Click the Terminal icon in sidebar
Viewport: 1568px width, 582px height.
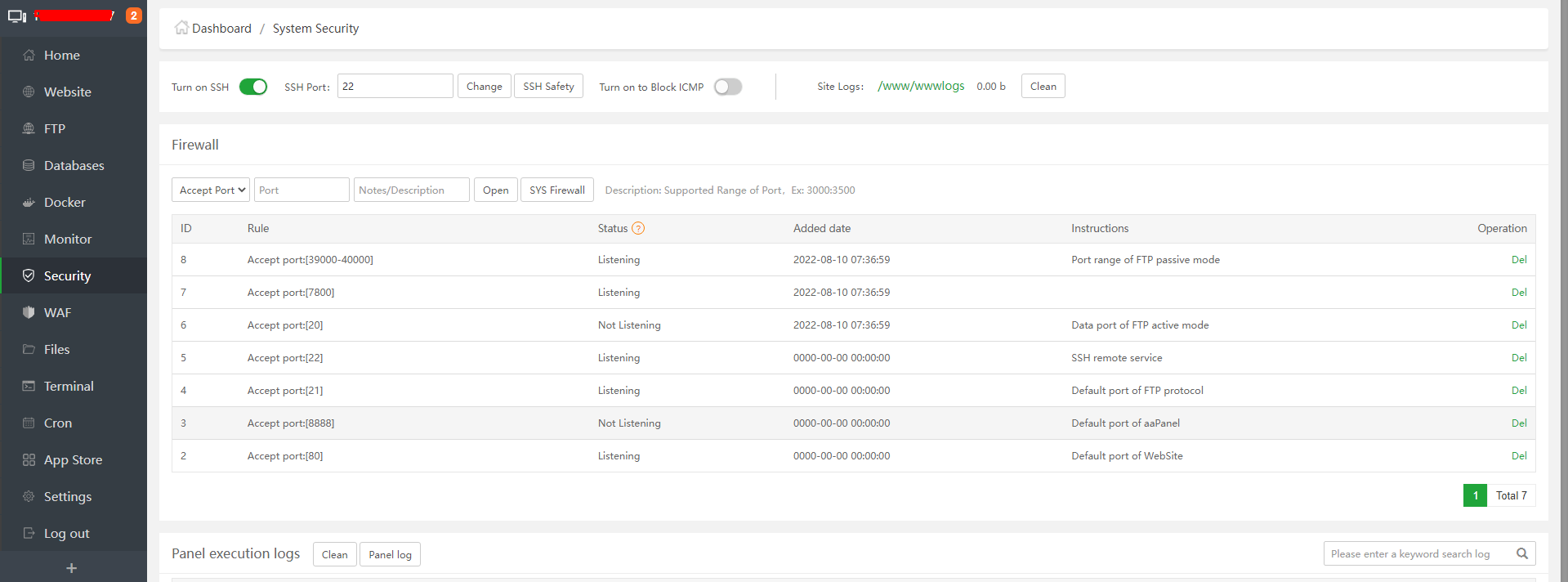tap(29, 386)
